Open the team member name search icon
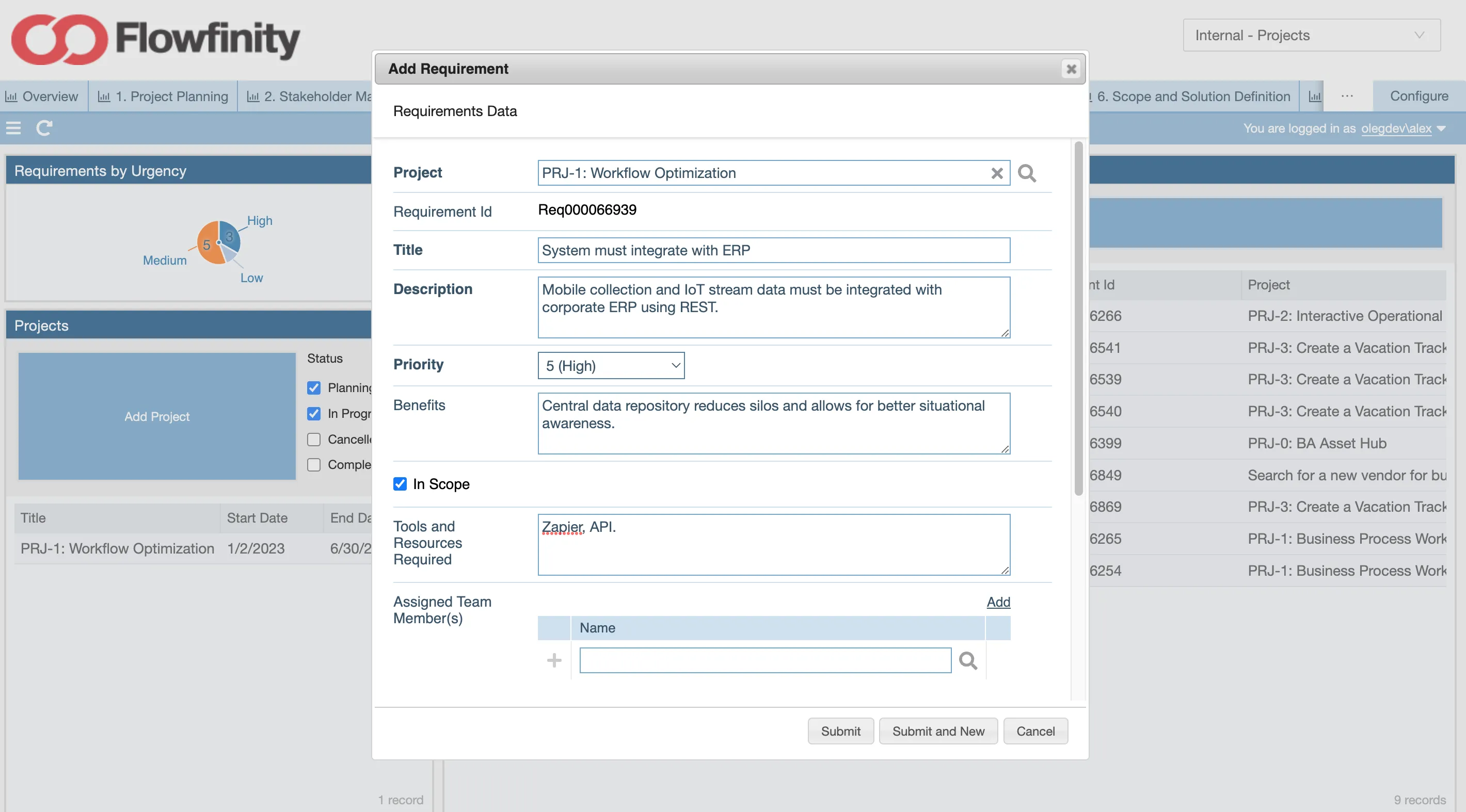 (x=967, y=660)
